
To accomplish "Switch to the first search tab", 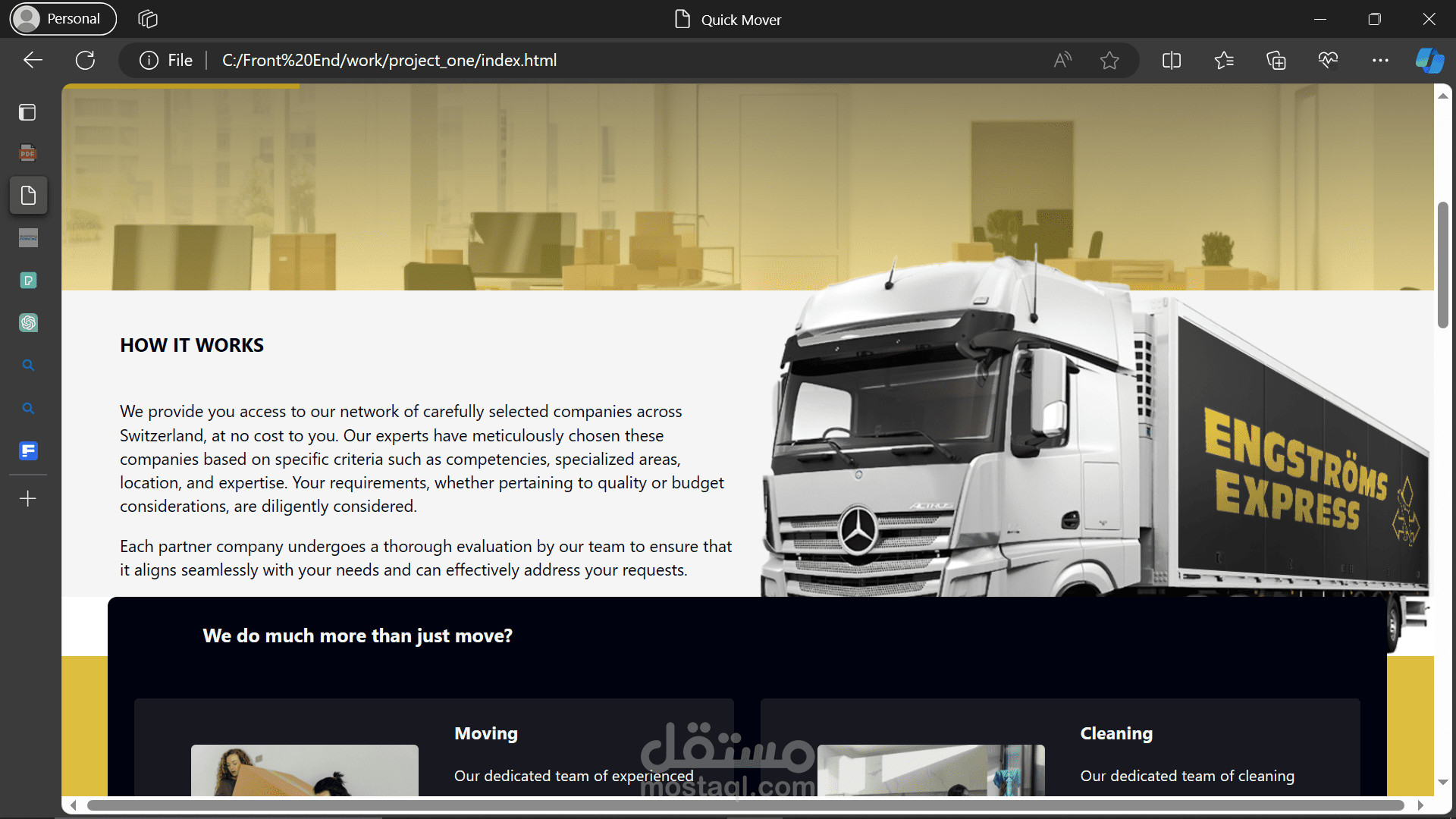I will tap(28, 366).
